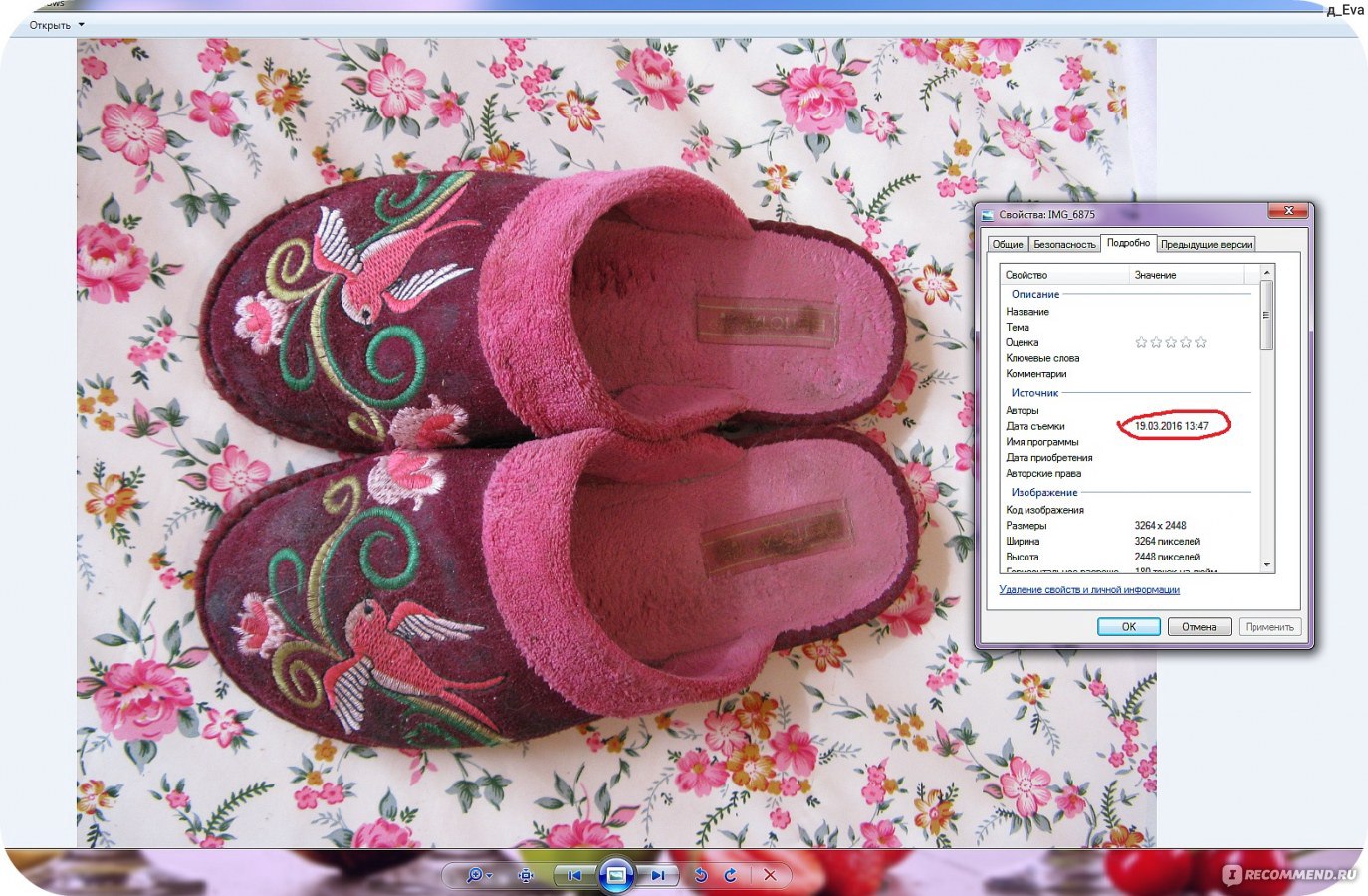Go to the next photo
This screenshot has width=1368, height=896.
(657, 875)
